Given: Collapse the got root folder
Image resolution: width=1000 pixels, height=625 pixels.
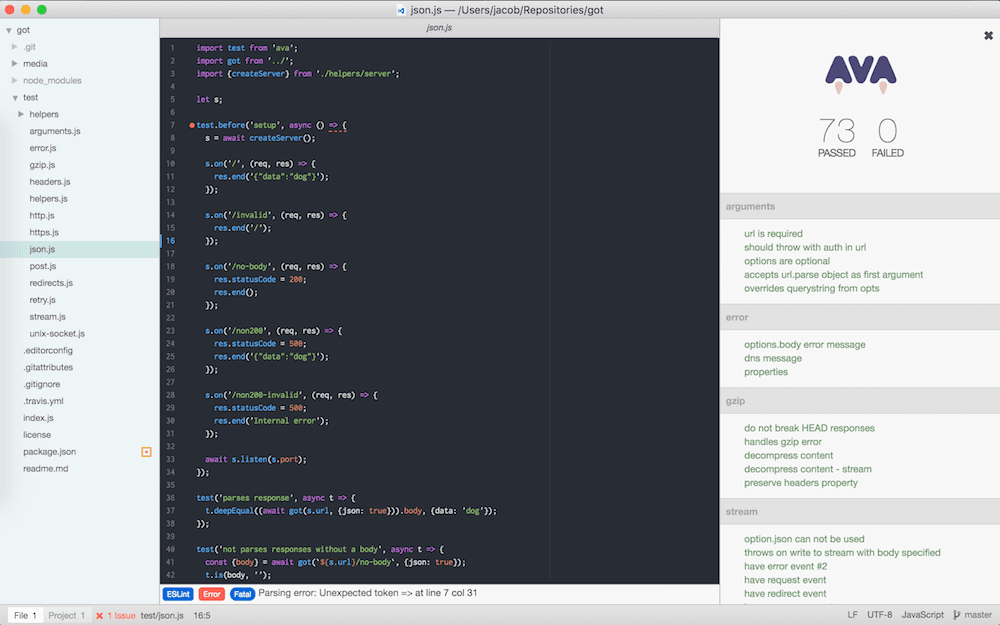Looking at the screenshot, I should pos(9,30).
